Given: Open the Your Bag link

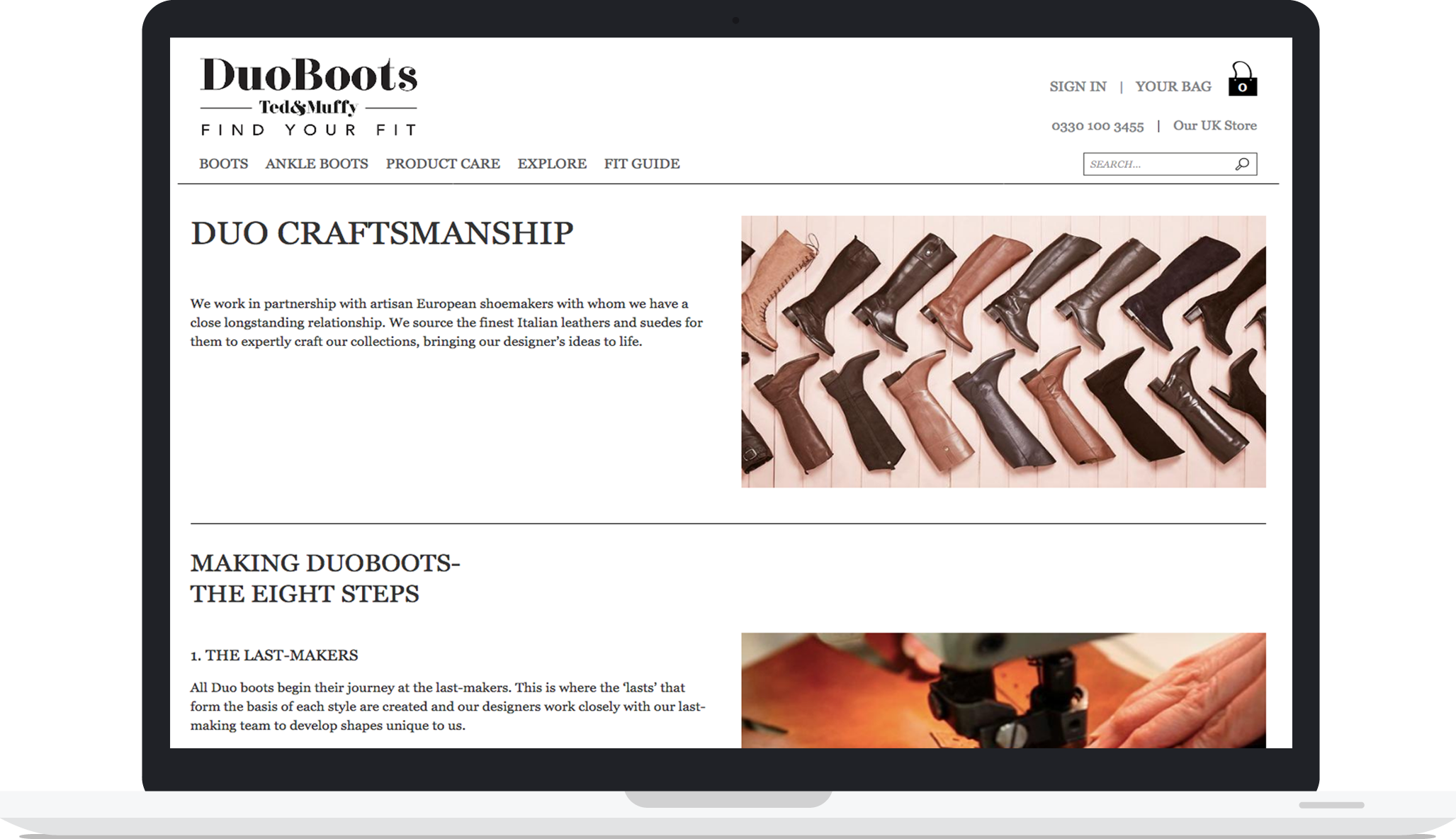Looking at the screenshot, I should pyautogui.click(x=1173, y=86).
